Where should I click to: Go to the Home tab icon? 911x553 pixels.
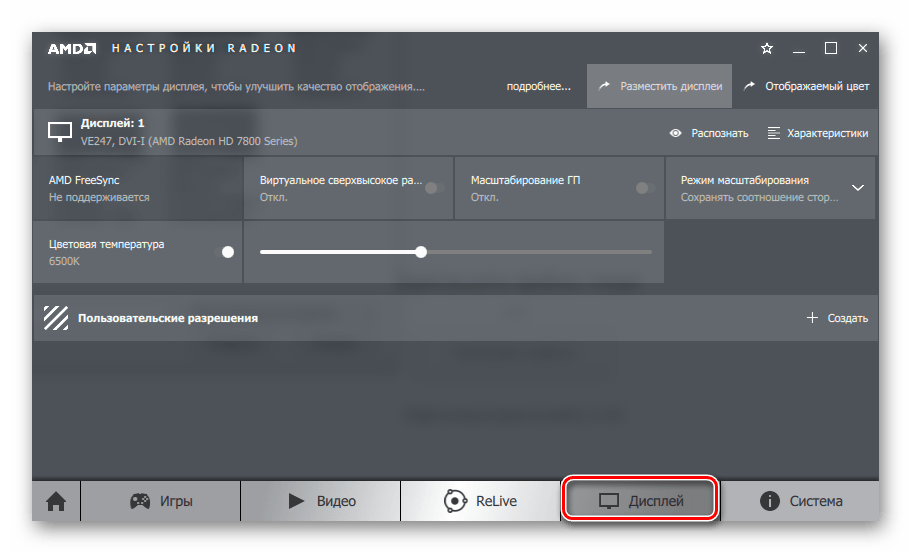(56, 501)
